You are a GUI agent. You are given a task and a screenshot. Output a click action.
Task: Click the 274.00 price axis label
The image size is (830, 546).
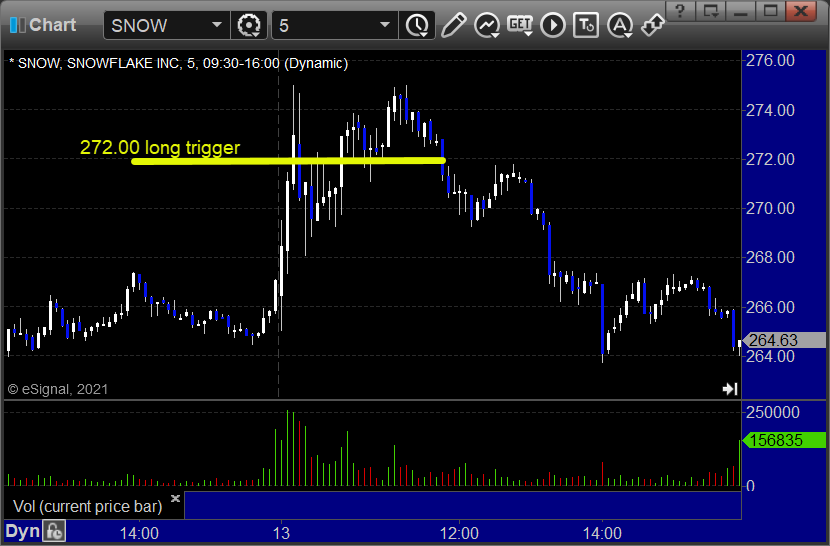tap(770, 110)
